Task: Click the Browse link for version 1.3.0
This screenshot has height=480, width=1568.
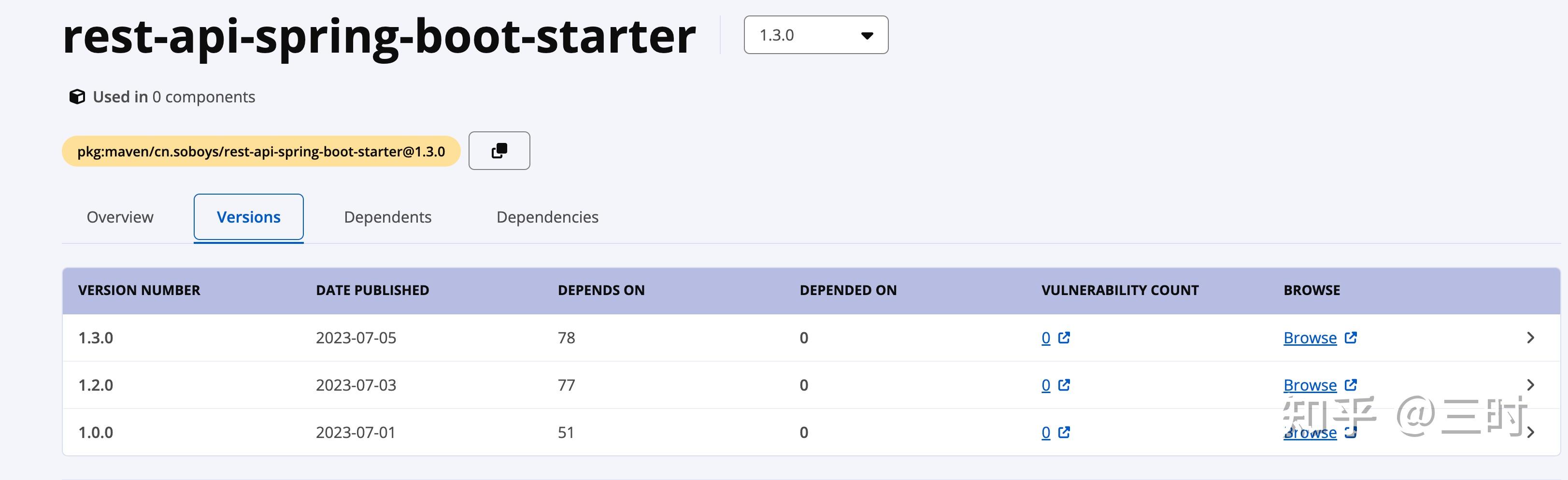Action: (x=1309, y=338)
